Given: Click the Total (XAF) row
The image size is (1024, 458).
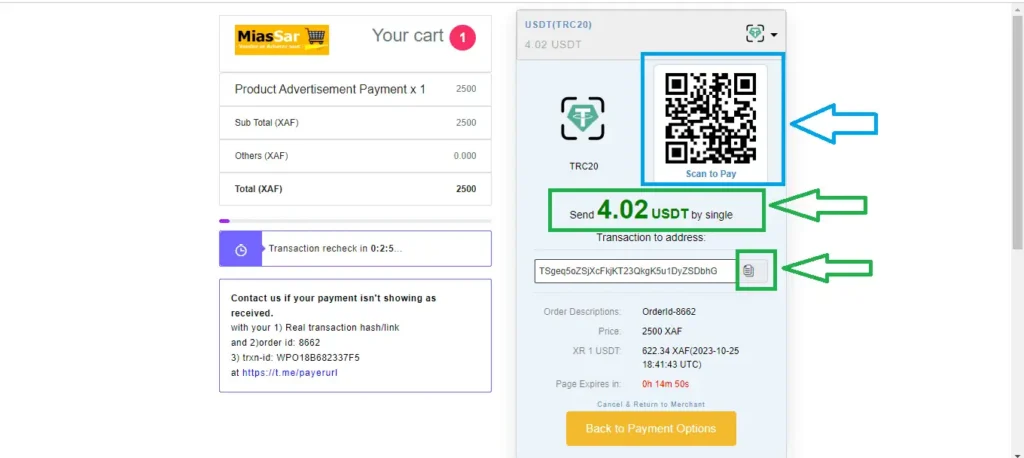Looking at the screenshot, I should click(x=354, y=189).
